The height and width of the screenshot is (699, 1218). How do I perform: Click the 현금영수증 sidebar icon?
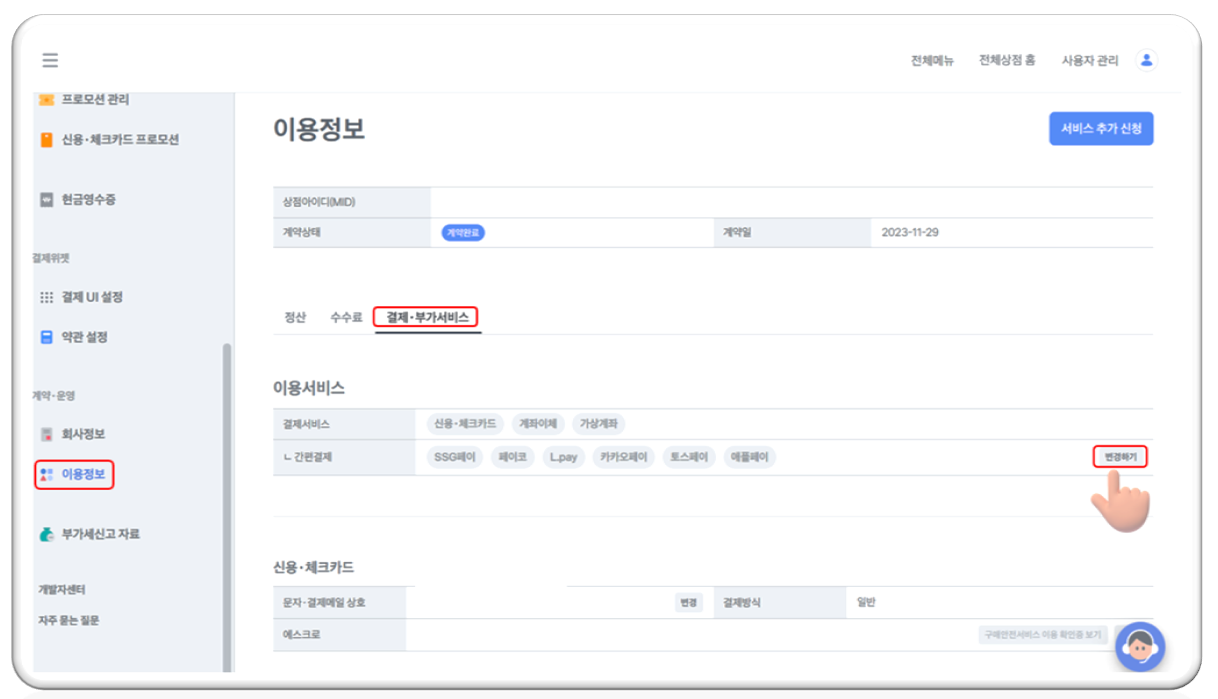46,200
